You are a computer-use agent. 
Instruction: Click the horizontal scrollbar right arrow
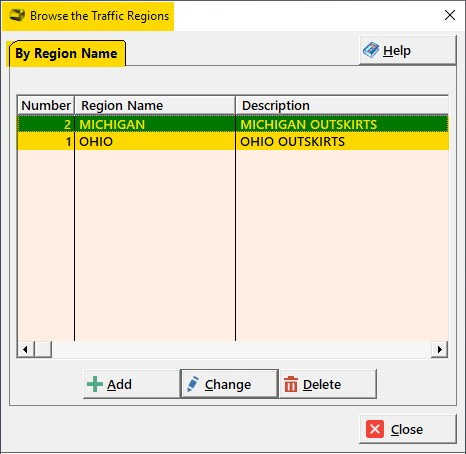tap(440, 349)
